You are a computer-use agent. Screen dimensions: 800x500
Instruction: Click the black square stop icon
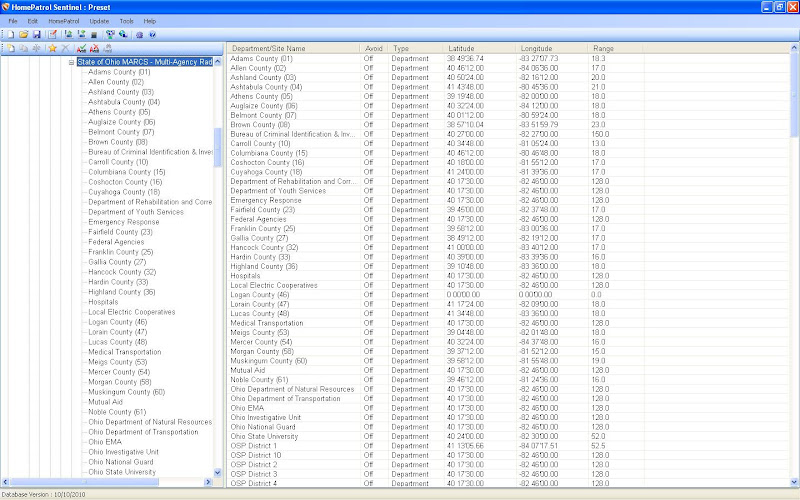[x=94, y=34]
